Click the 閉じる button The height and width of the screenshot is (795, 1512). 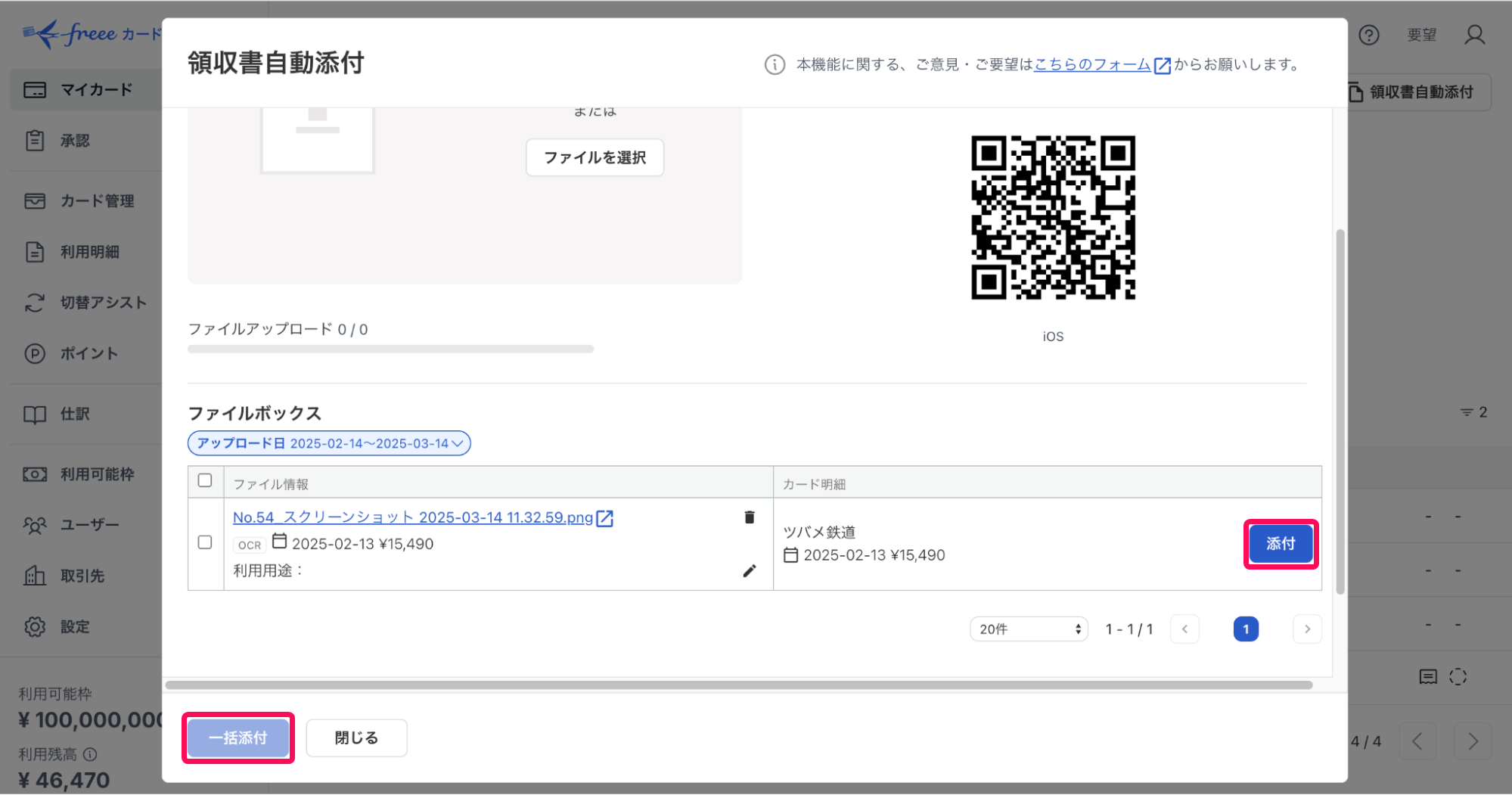point(356,738)
